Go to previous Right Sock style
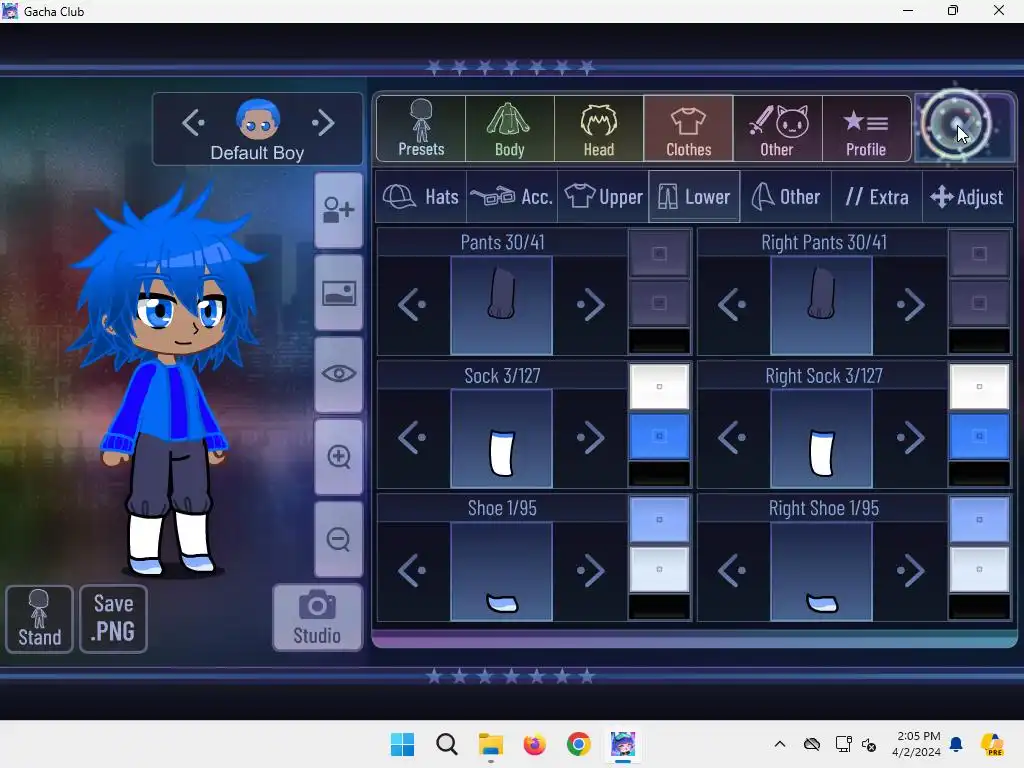This screenshot has height=768, width=1024. pyautogui.click(x=733, y=438)
